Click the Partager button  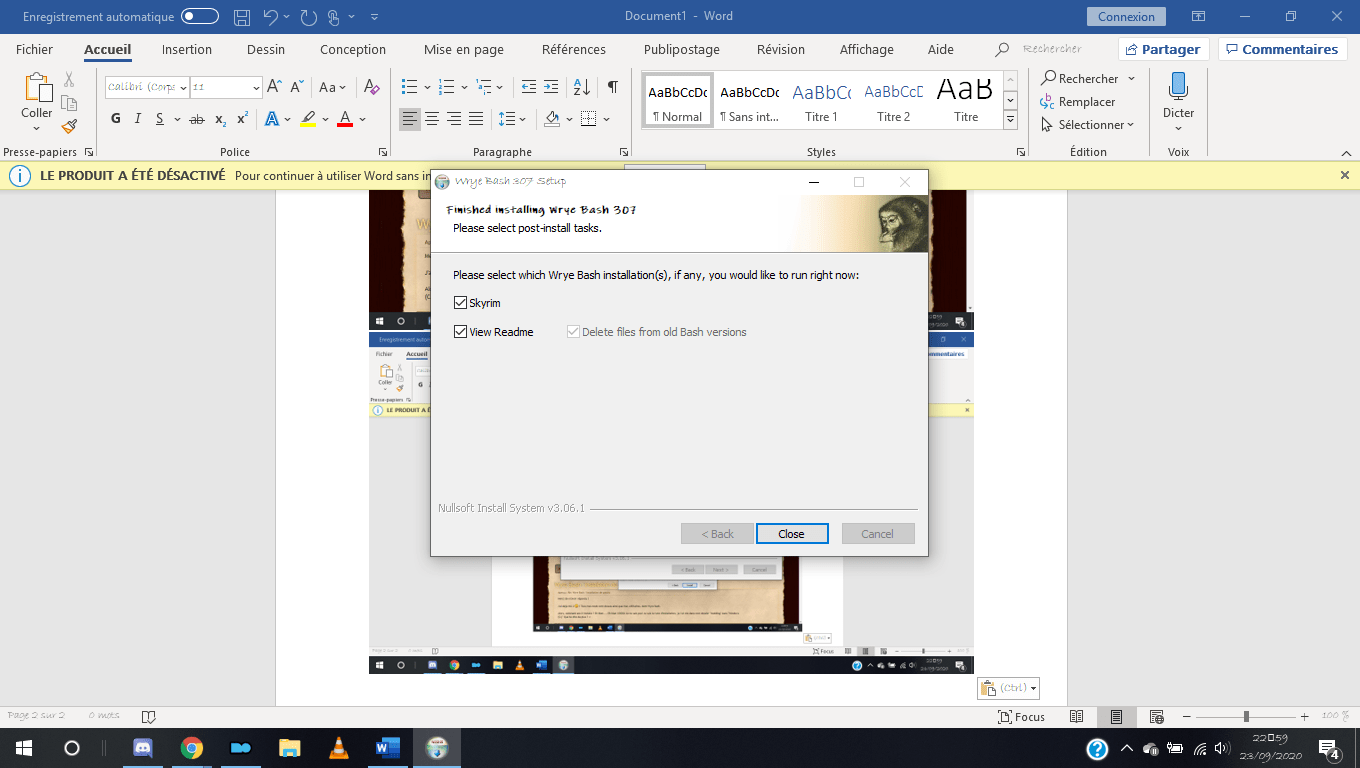(1164, 50)
